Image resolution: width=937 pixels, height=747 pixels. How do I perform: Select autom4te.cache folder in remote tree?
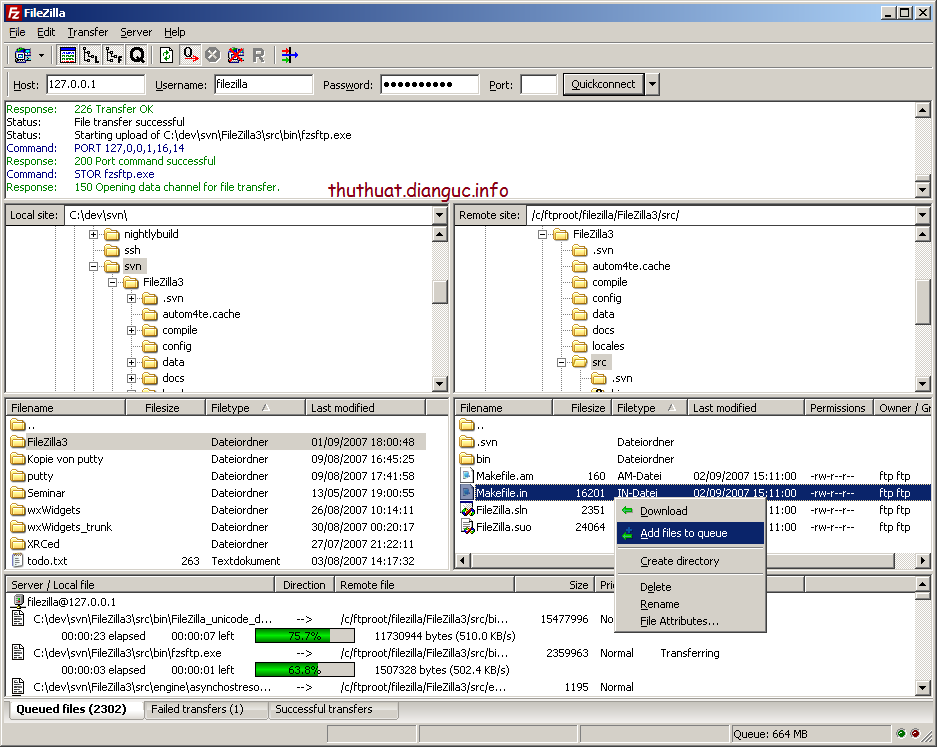(x=631, y=267)
